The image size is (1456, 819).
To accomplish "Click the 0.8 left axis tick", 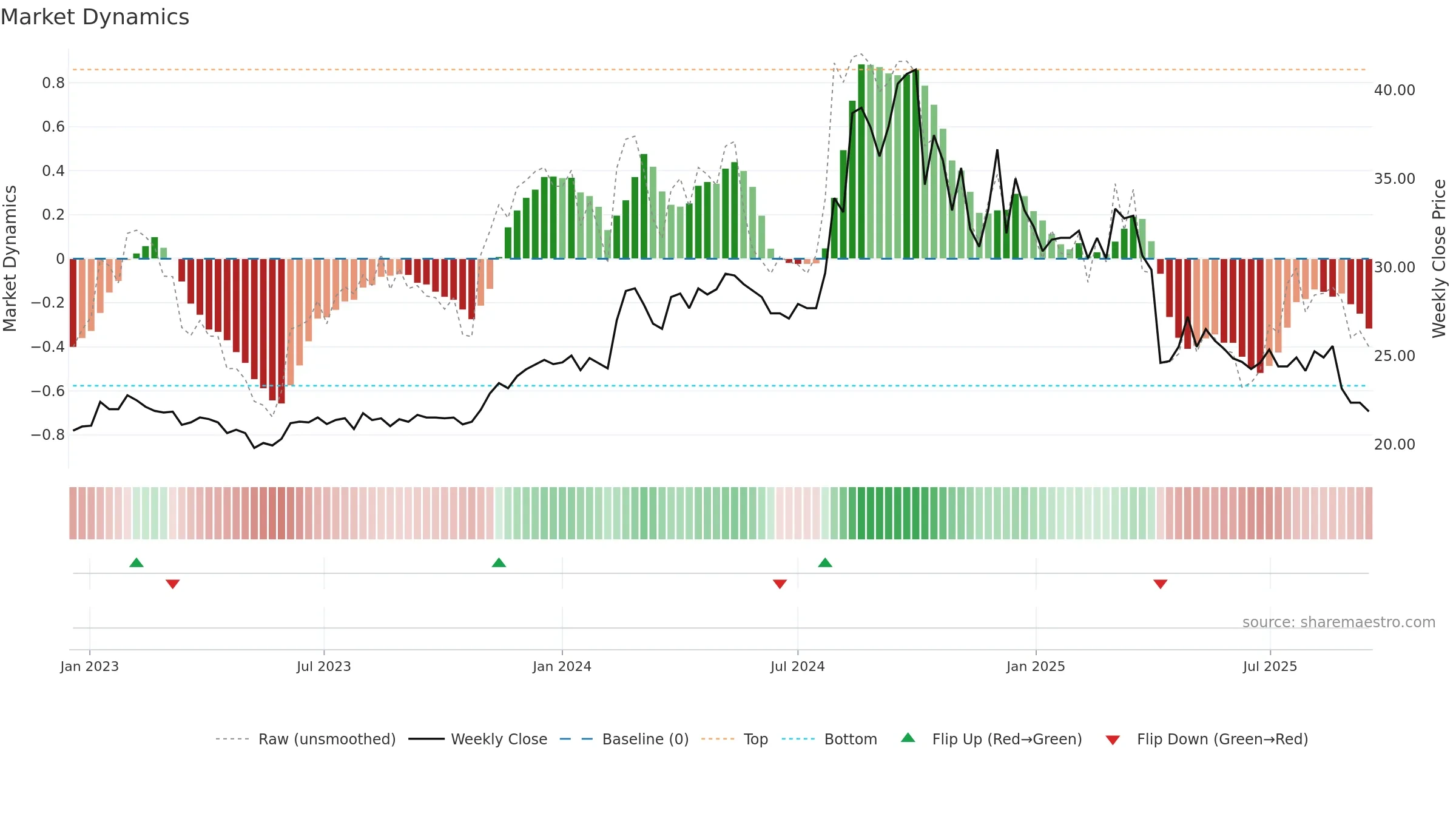I will [x=53, y=83].
